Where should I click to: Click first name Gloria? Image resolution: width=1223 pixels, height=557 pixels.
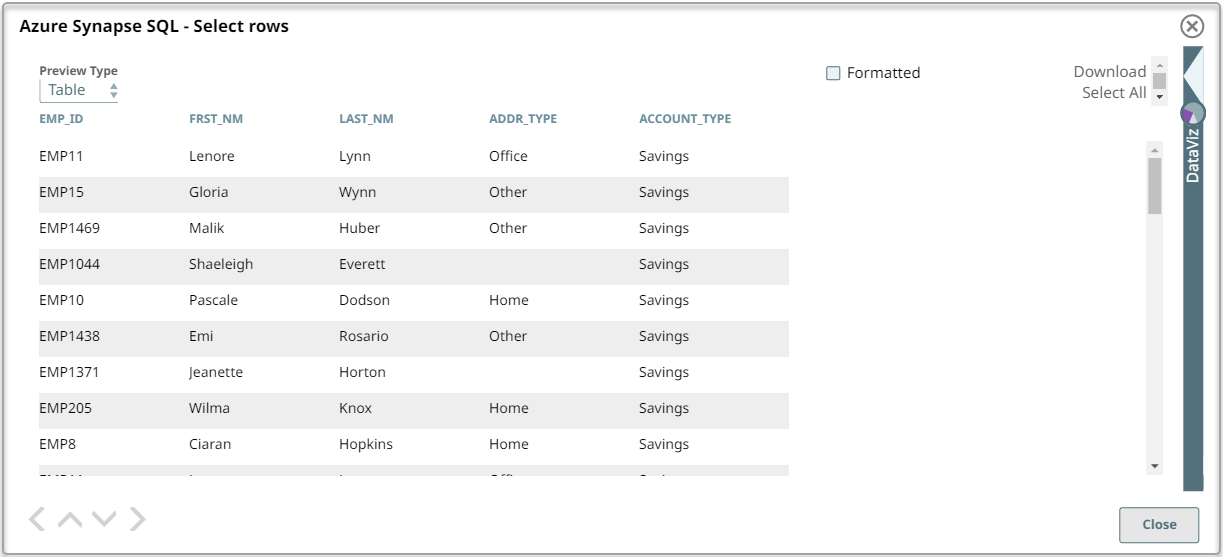pyautogui.click(x=209, y=192)
